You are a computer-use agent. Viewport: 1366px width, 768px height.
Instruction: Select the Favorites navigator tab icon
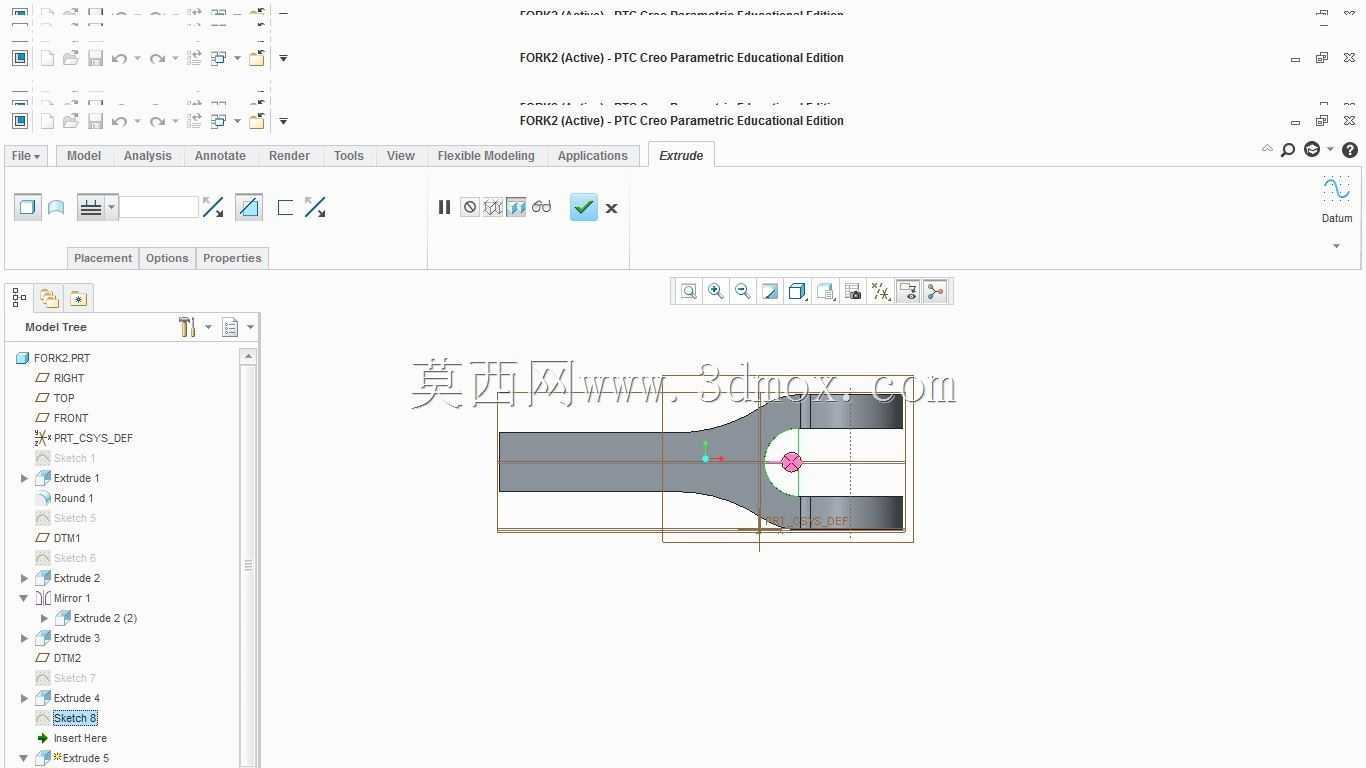(78, 297)
